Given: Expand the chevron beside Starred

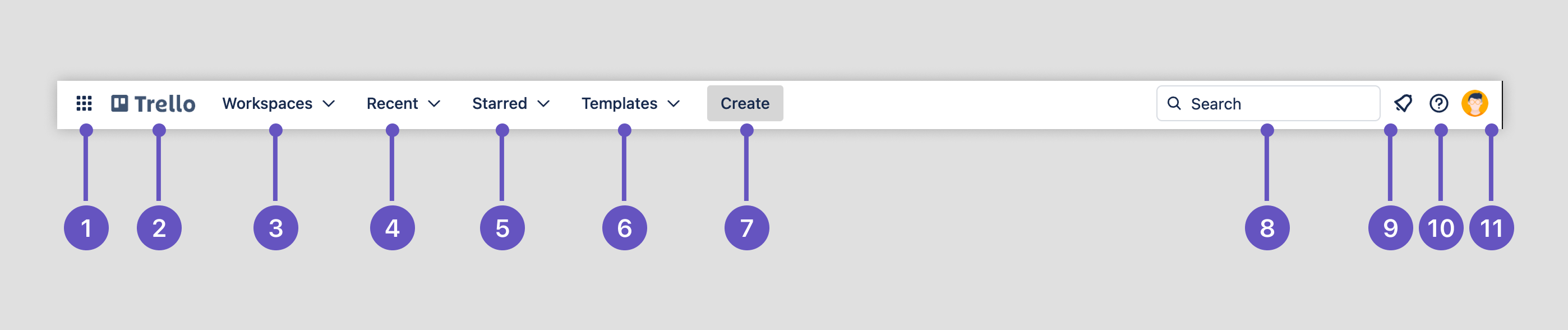Looking at the screenshot, I should (x=543, y=104).
